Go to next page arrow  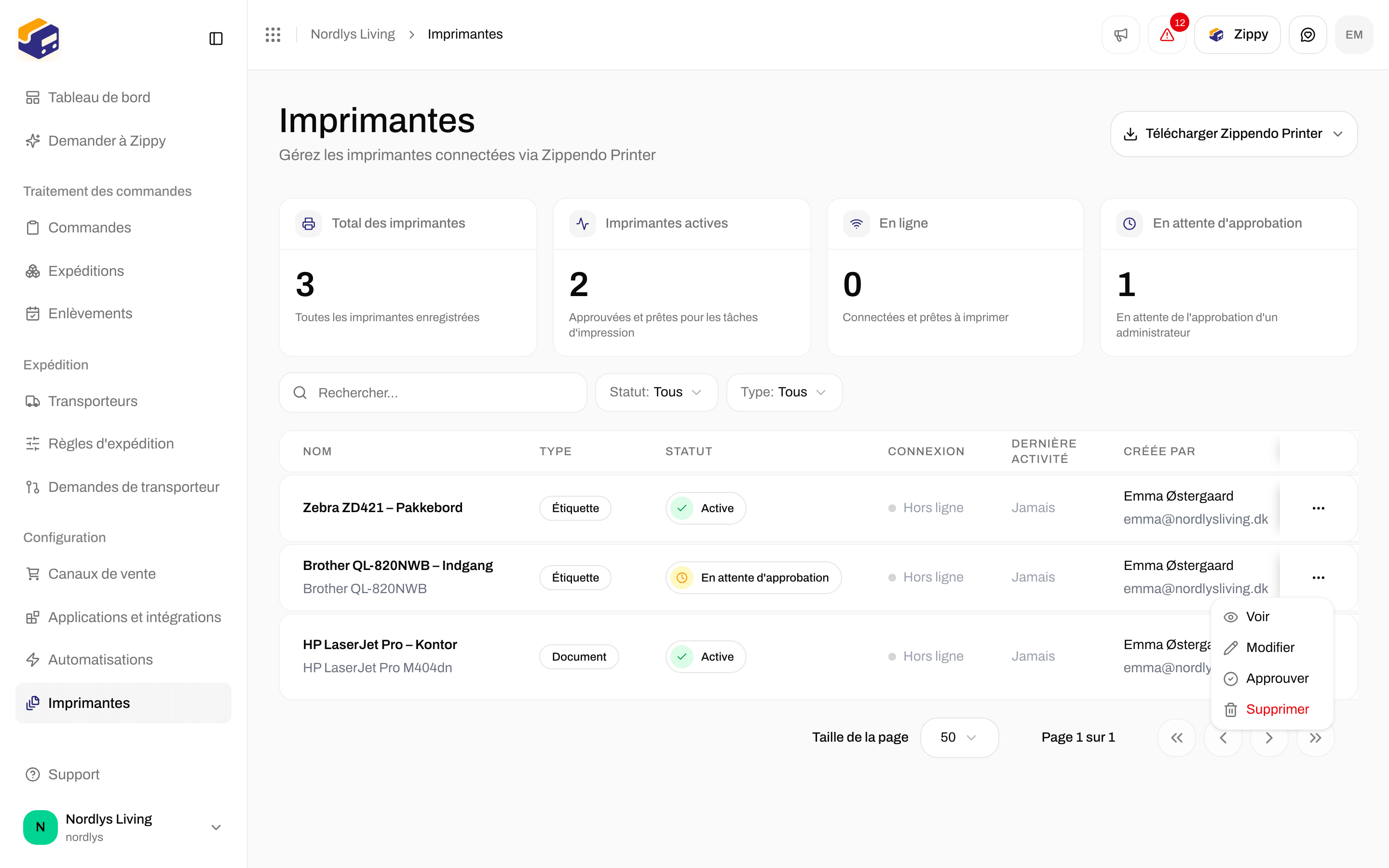pos(1269,738)
